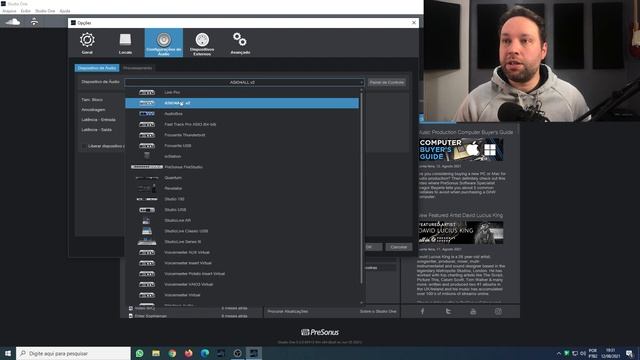Viewport: 640px width, 360px height.
Task: Open the Instagram icon in news panel
Action: click(498, 311)
